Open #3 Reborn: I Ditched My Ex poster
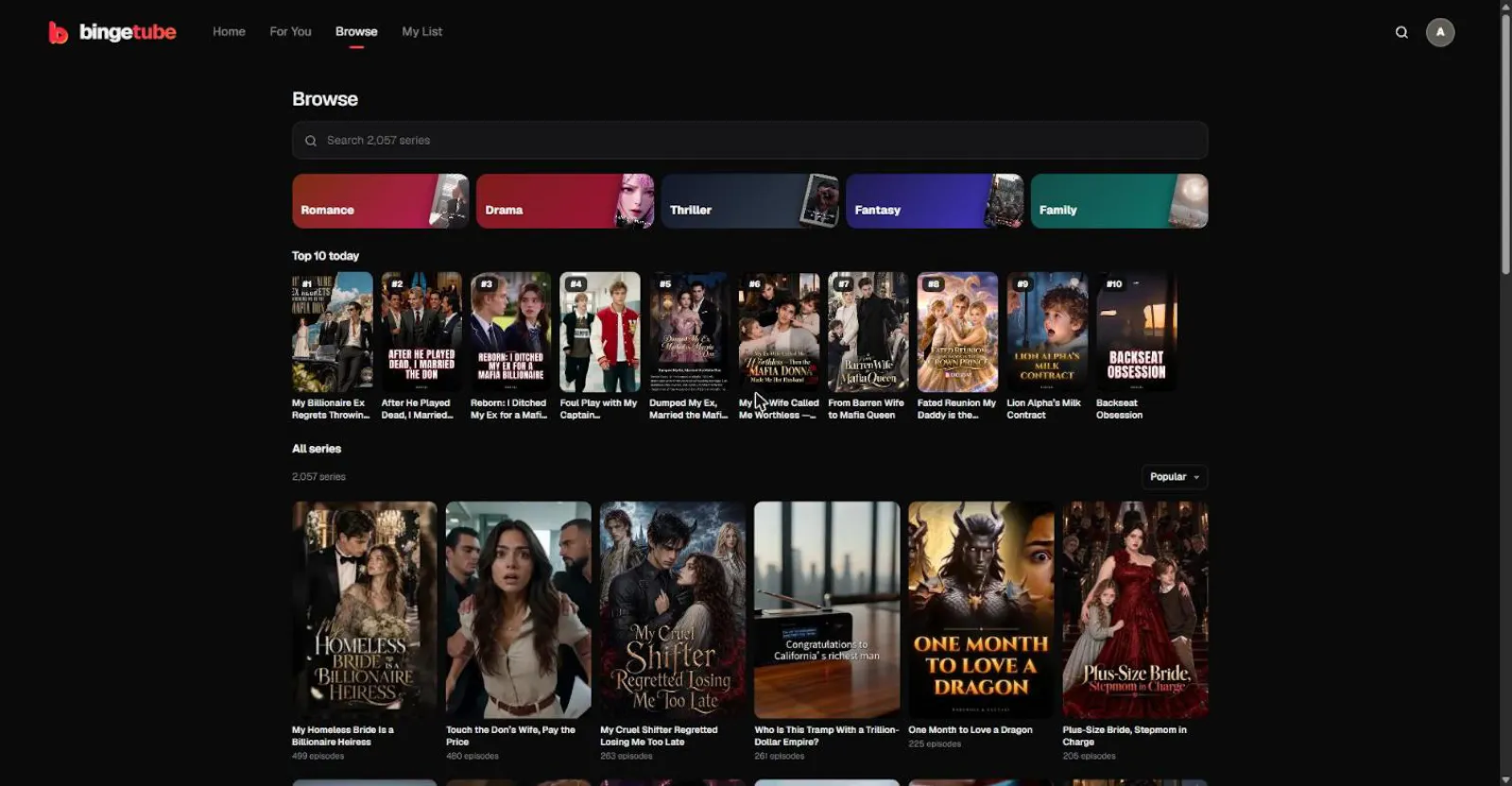Image resolution: width=1512 pixels, height=786 pixels. pyautogui.click(x=510, y=332)
